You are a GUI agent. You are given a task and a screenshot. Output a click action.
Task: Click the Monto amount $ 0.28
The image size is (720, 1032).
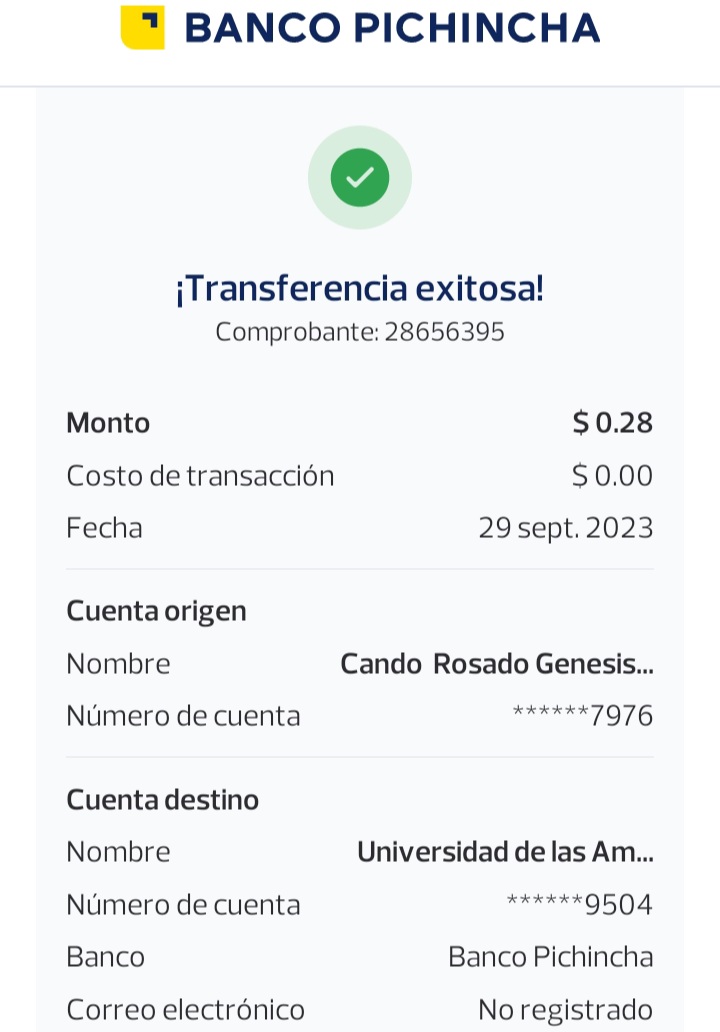[612, 423]
